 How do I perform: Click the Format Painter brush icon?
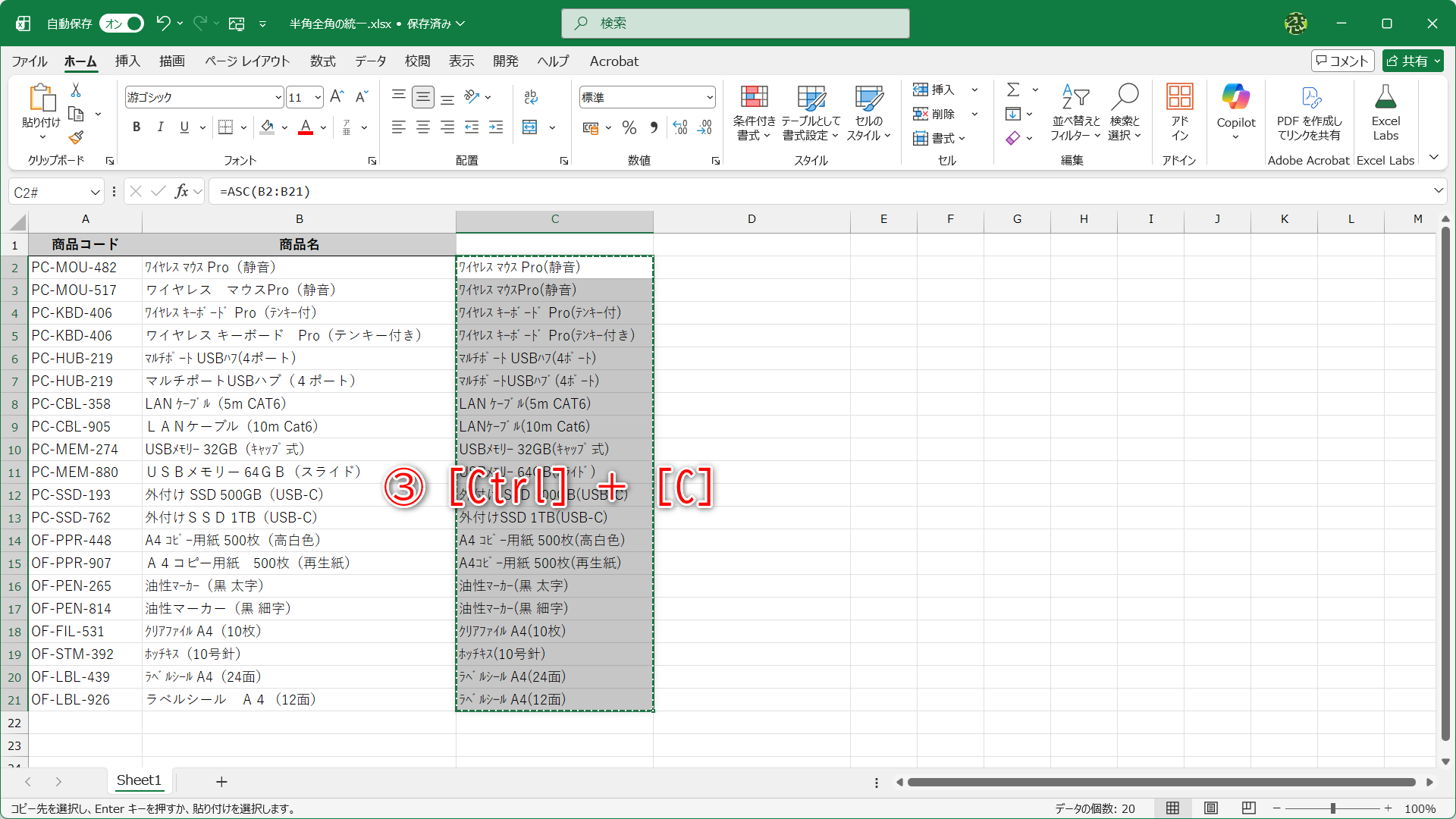pos(76,138)
